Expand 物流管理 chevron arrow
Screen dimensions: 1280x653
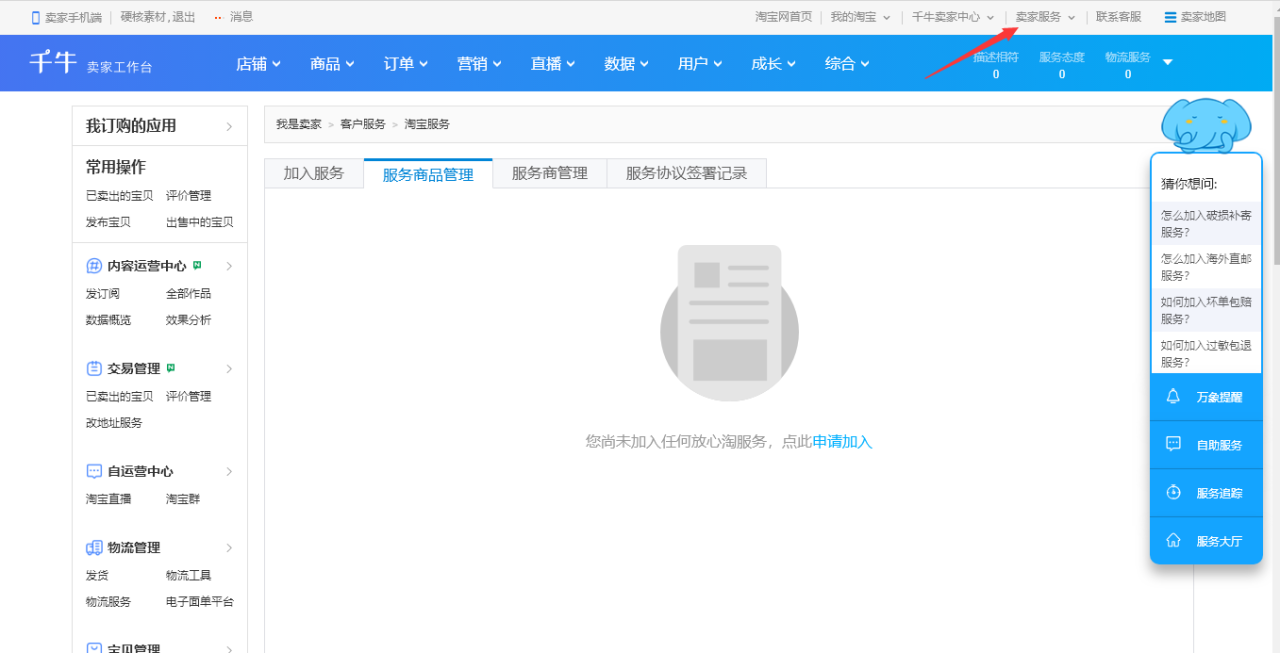coord(229,548)
